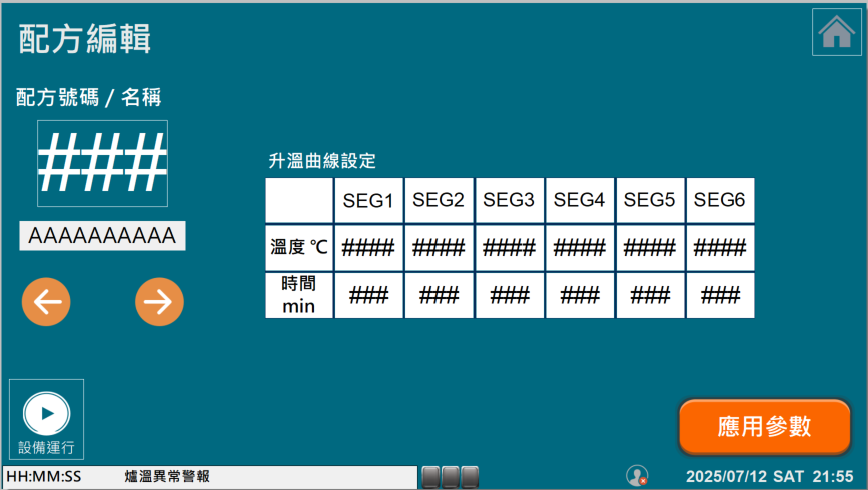868x490 pixels.
Task: Edit the SEG3 time in minutes
Action: pyautogui.click(x=509, y=296)
